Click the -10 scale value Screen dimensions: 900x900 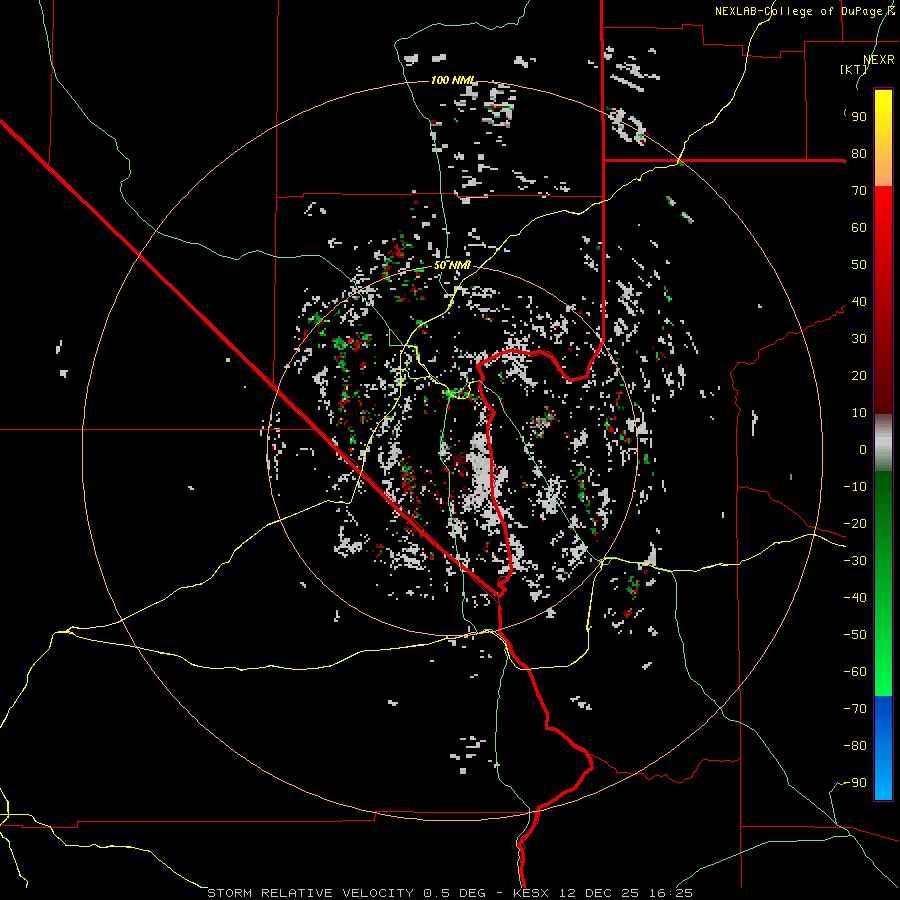coord(855,487)
